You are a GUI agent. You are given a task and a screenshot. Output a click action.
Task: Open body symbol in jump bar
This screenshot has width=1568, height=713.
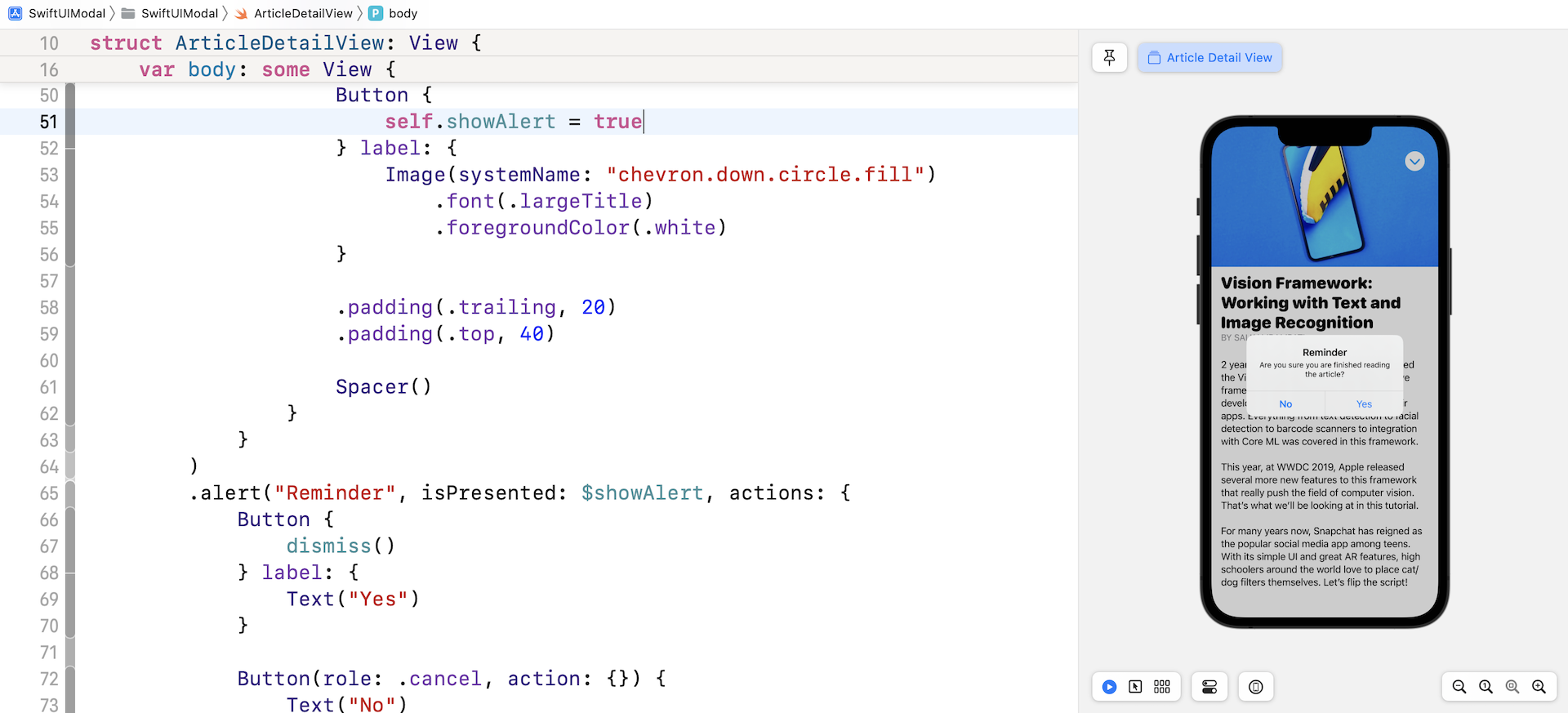(394, 13)
